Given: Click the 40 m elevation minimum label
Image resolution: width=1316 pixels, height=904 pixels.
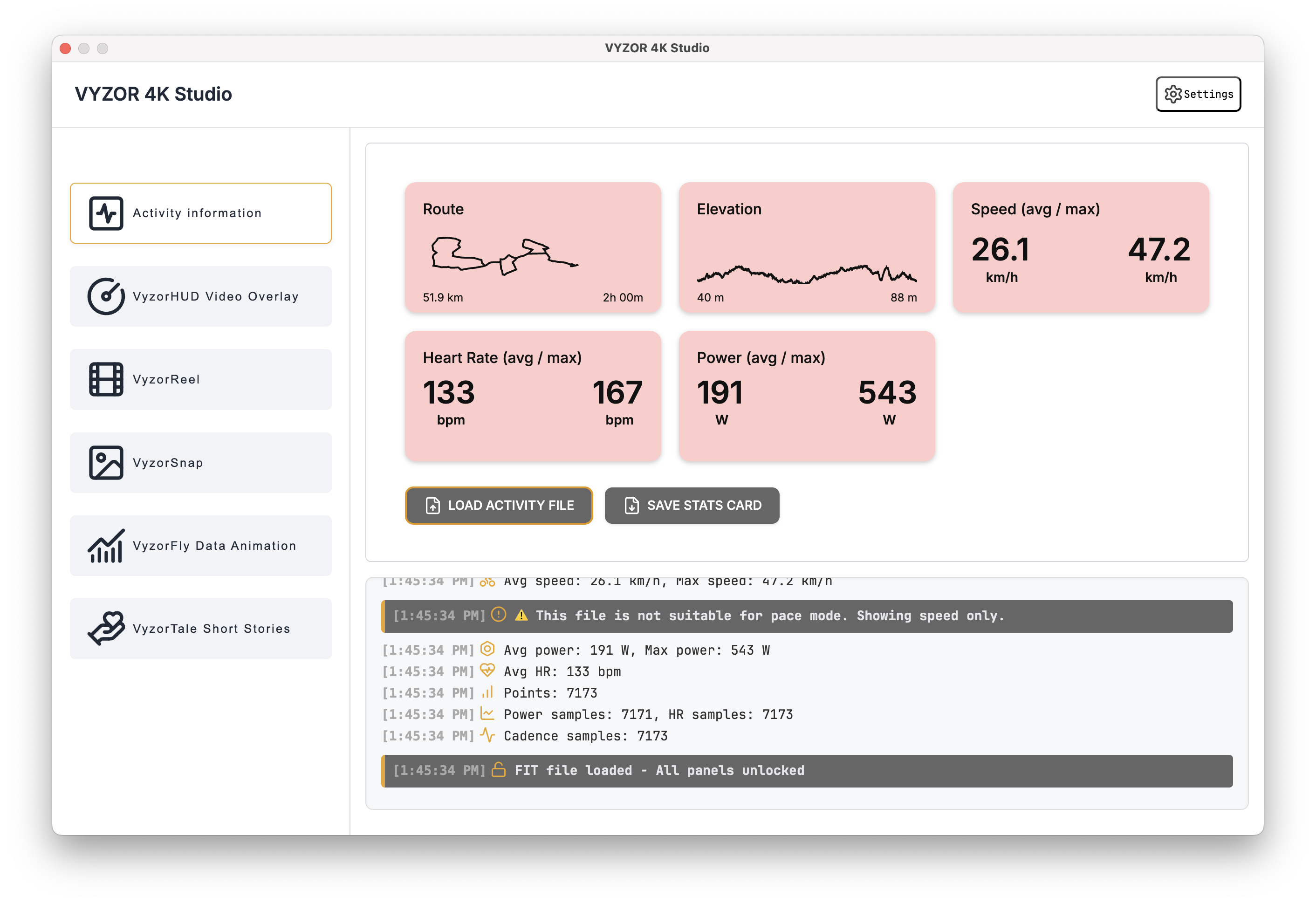Looking at the screenshot, I should 710,297.
